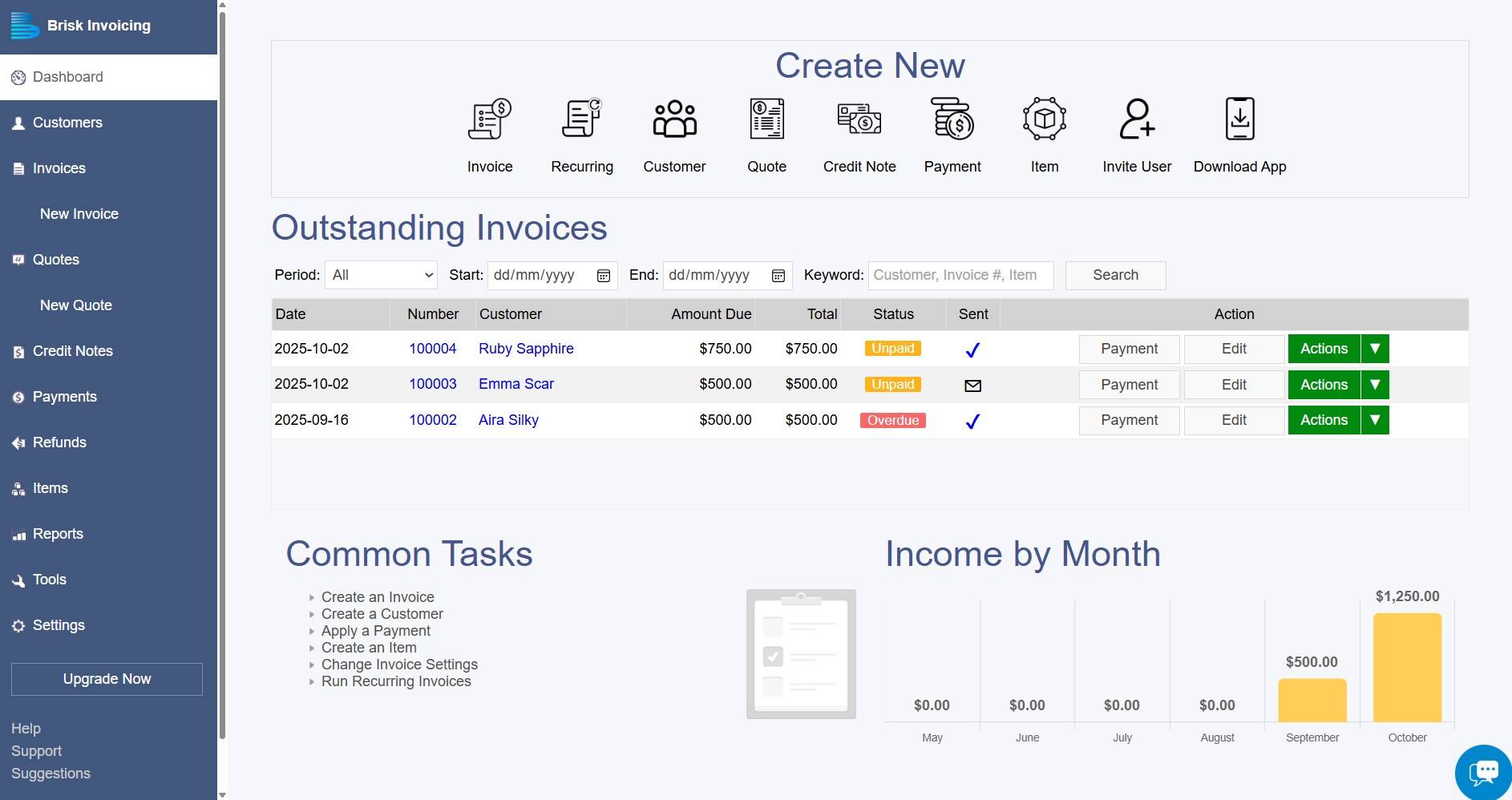The height and width of the screenshot is (800, 1512).
Task: Open Actions dropdown arrow for Aira Silky's invoice
Action: pyautogui.click(x=1376, y=419)
